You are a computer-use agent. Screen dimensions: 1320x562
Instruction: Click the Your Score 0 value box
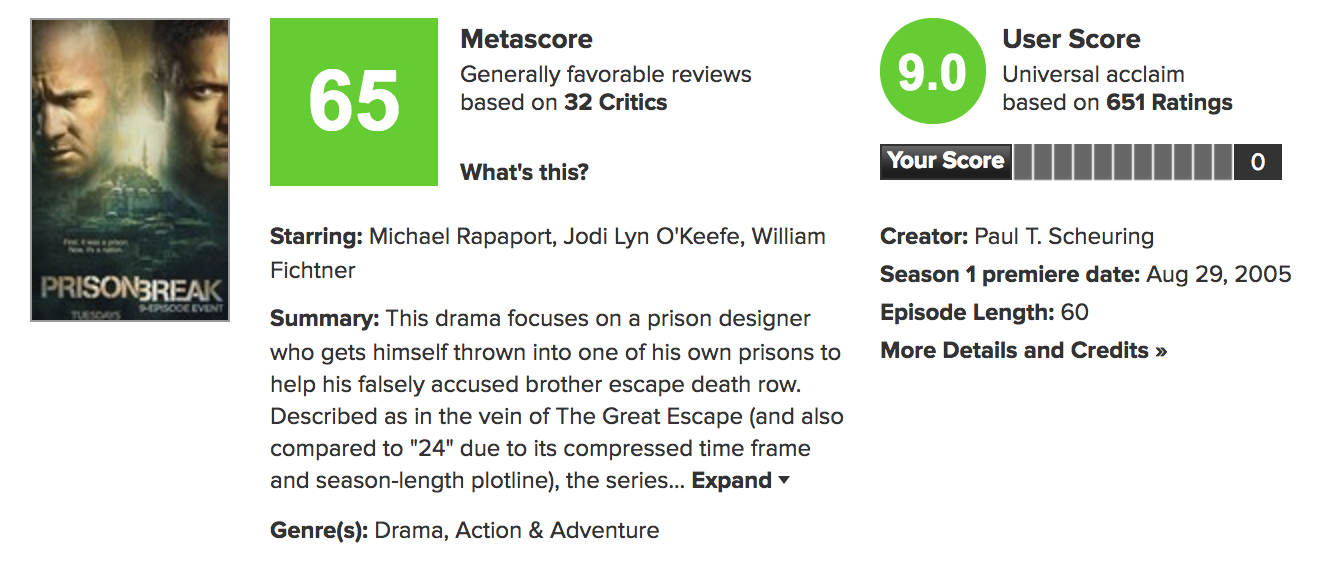(x=1258, y=162)
